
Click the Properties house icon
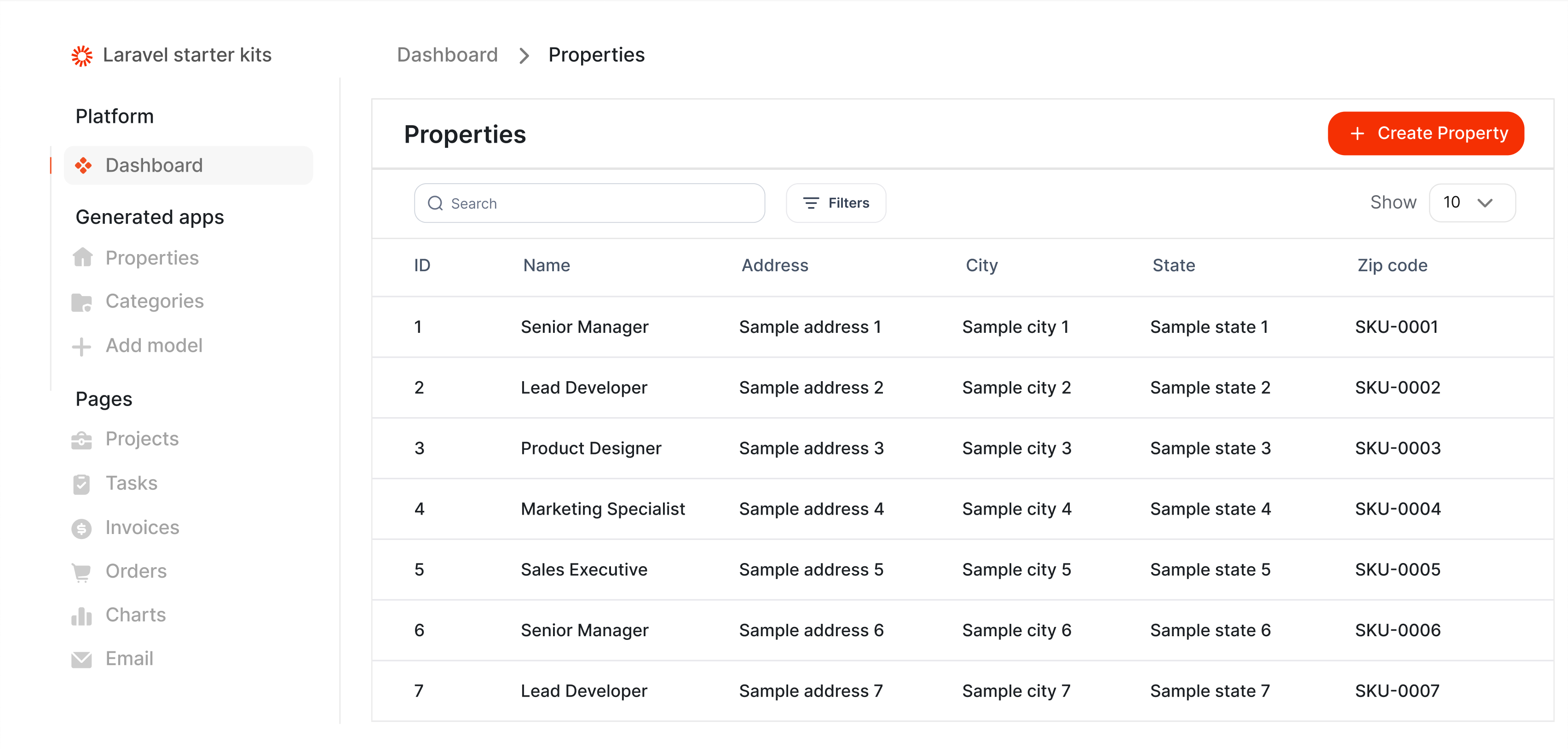pyautogui.click(x=82, y=258)
